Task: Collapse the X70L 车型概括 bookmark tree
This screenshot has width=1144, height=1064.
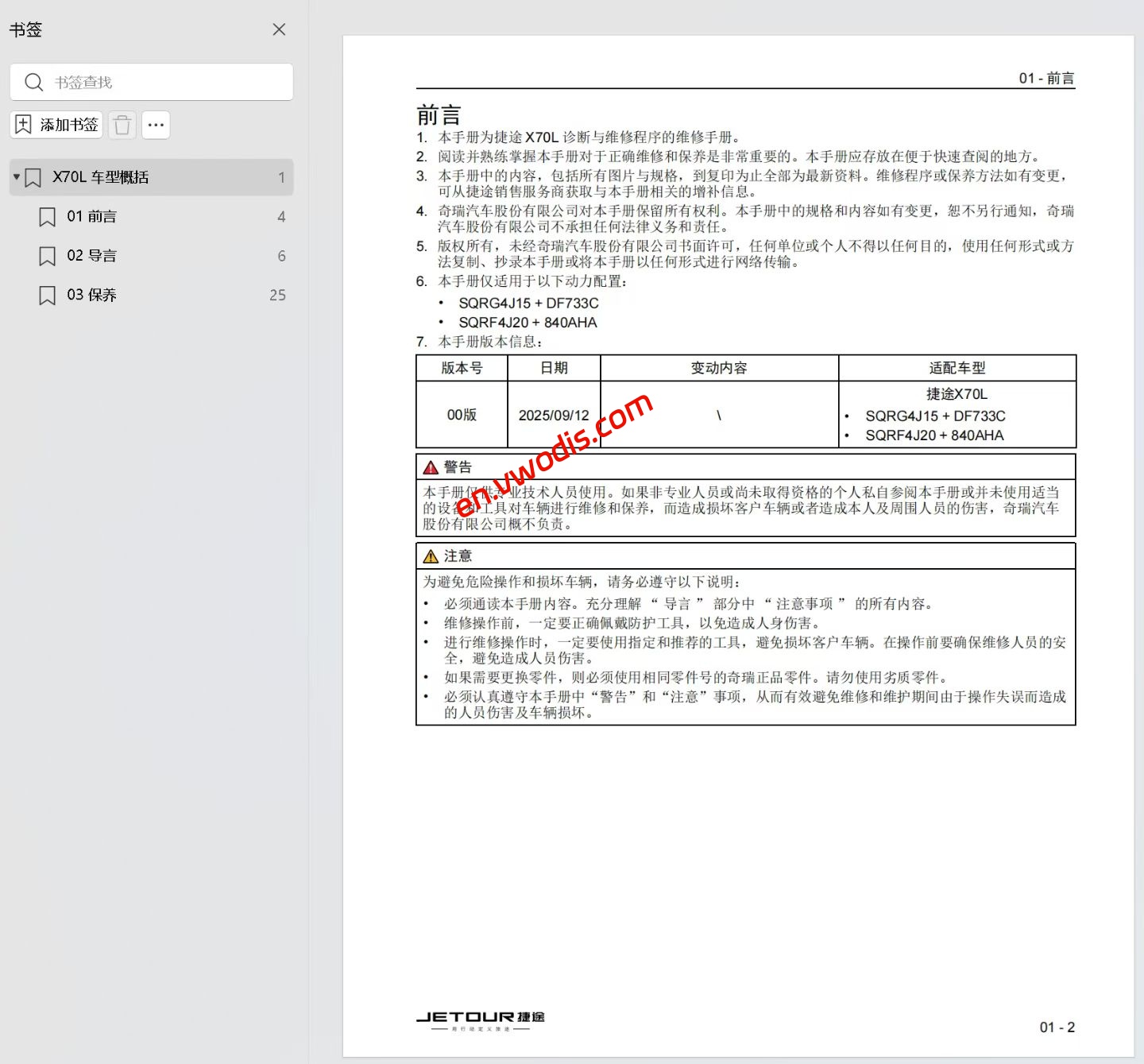Action: (16, 177)
